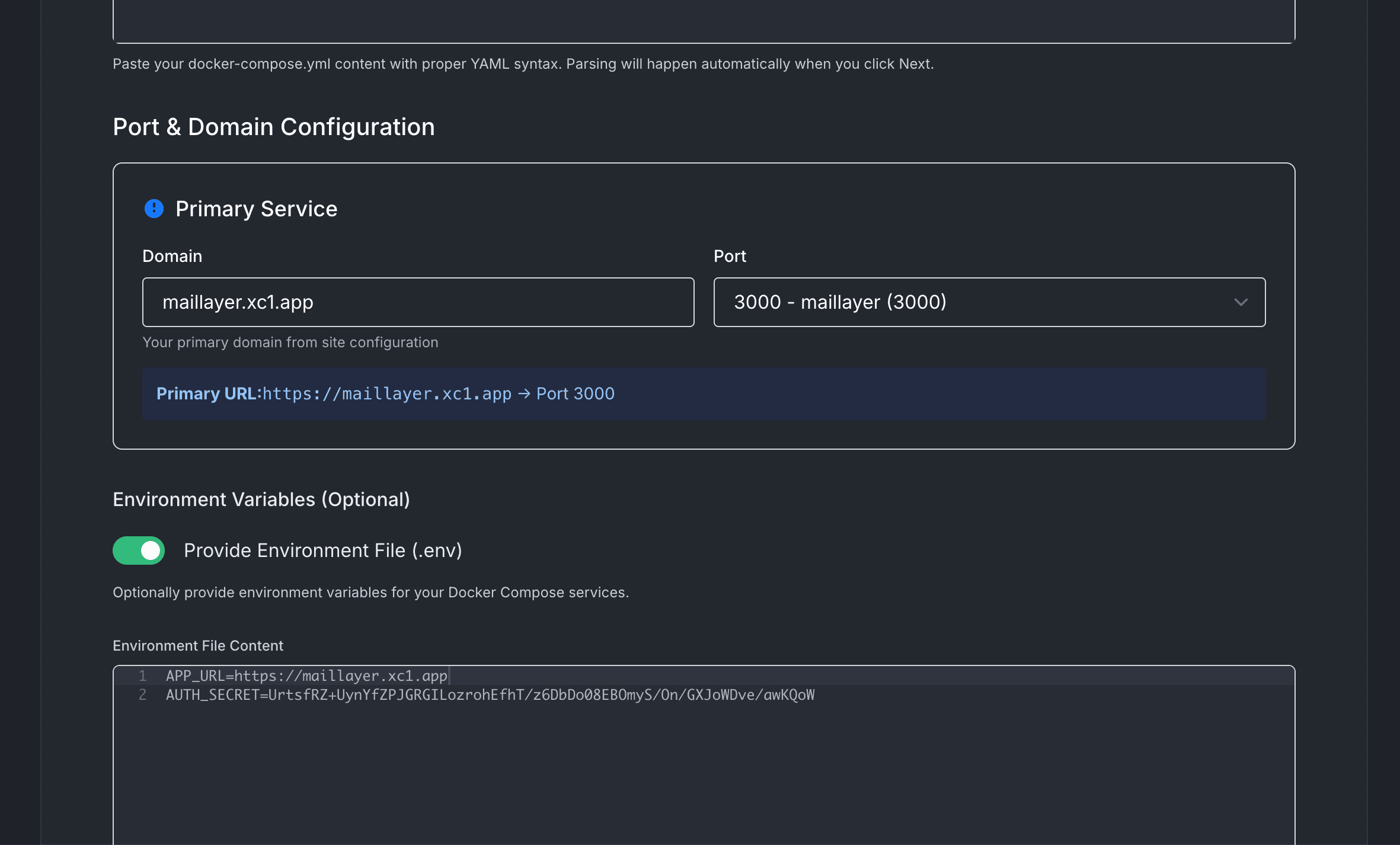Screen dimensions: 1400x845
Task: Click line number 1 in environment editor
Action: (x=142, y=676)
